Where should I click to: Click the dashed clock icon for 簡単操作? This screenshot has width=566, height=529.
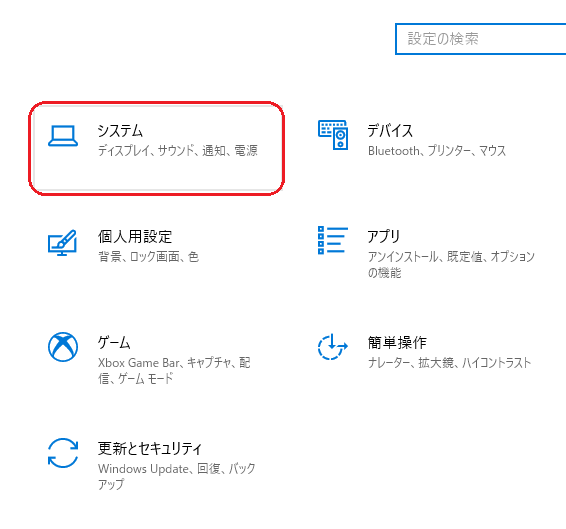[332, 347]
